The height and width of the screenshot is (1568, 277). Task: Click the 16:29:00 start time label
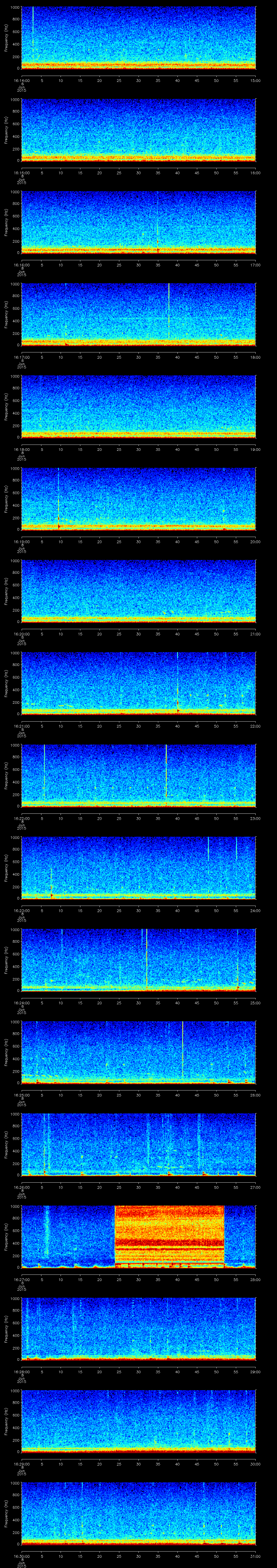21,1464
